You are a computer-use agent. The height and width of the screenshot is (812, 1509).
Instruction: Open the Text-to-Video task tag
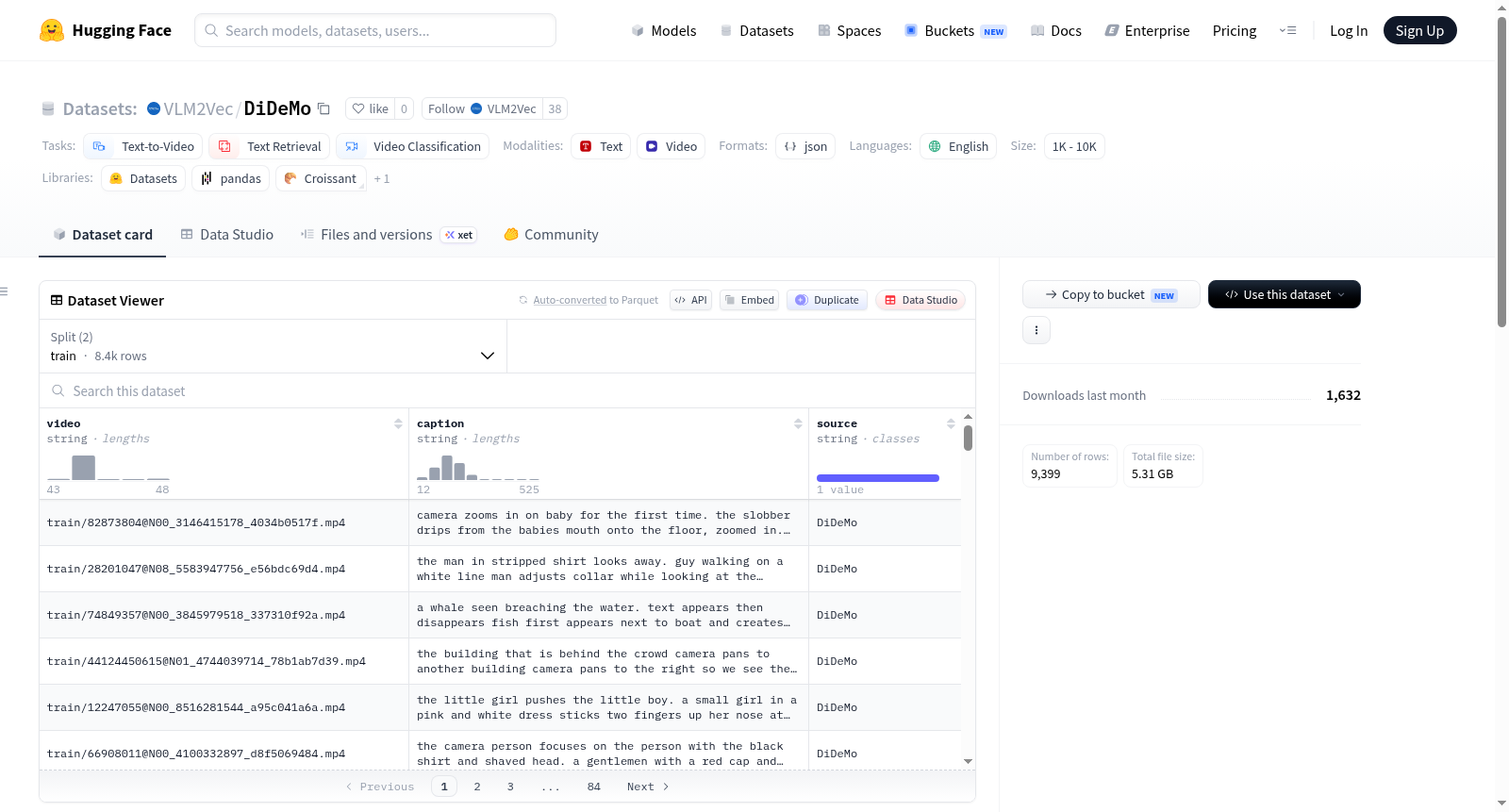143,146
